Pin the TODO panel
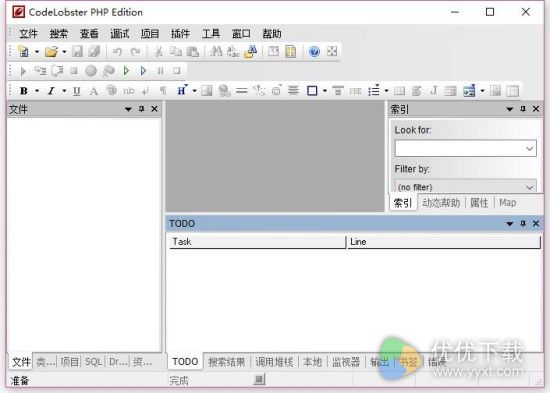The image size is (550, 393). pos(523,224)
